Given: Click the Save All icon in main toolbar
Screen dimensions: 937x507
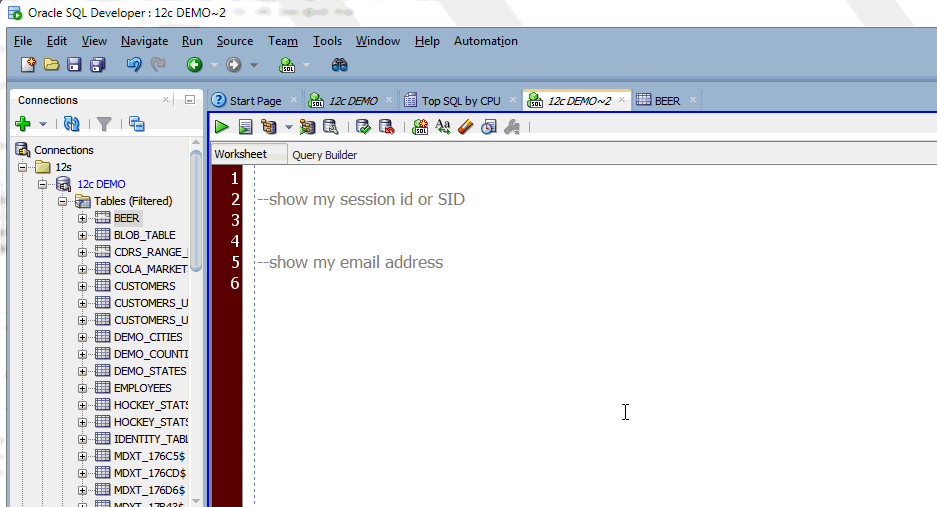Looking at the screenshot, I should [97, 65].
